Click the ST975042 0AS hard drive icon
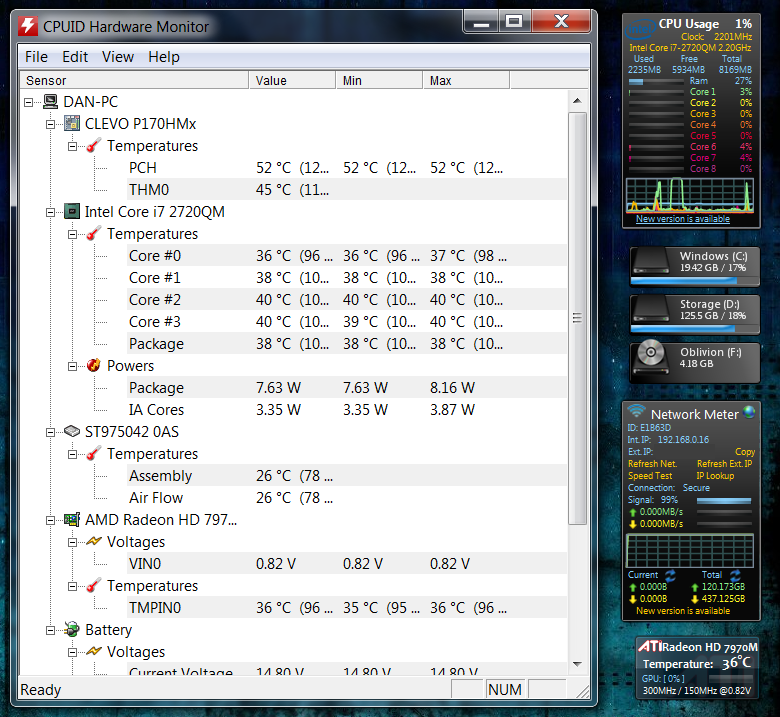 (72, 431)
